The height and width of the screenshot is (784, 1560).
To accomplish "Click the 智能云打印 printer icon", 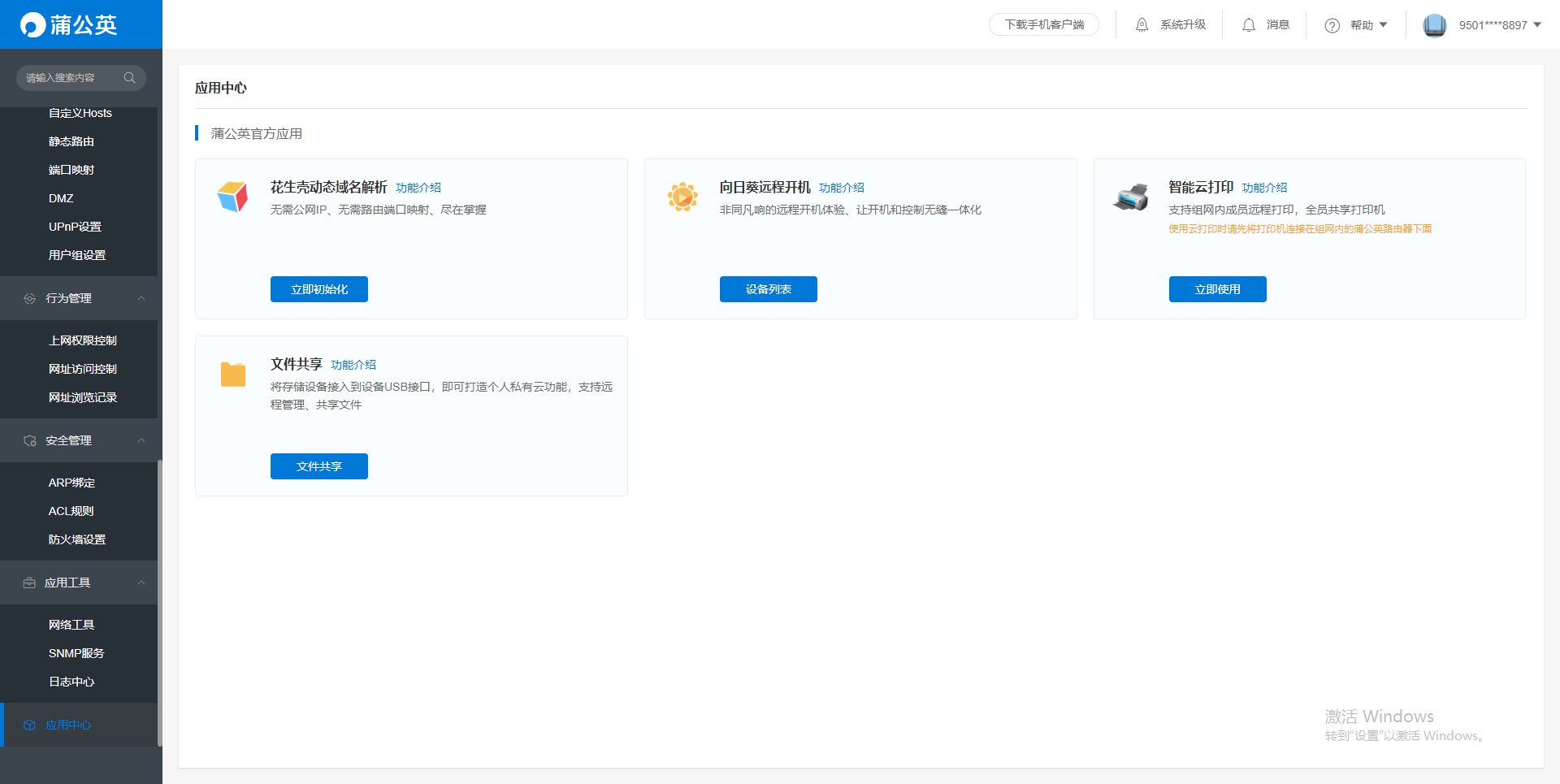I will tap(1130, 197).
